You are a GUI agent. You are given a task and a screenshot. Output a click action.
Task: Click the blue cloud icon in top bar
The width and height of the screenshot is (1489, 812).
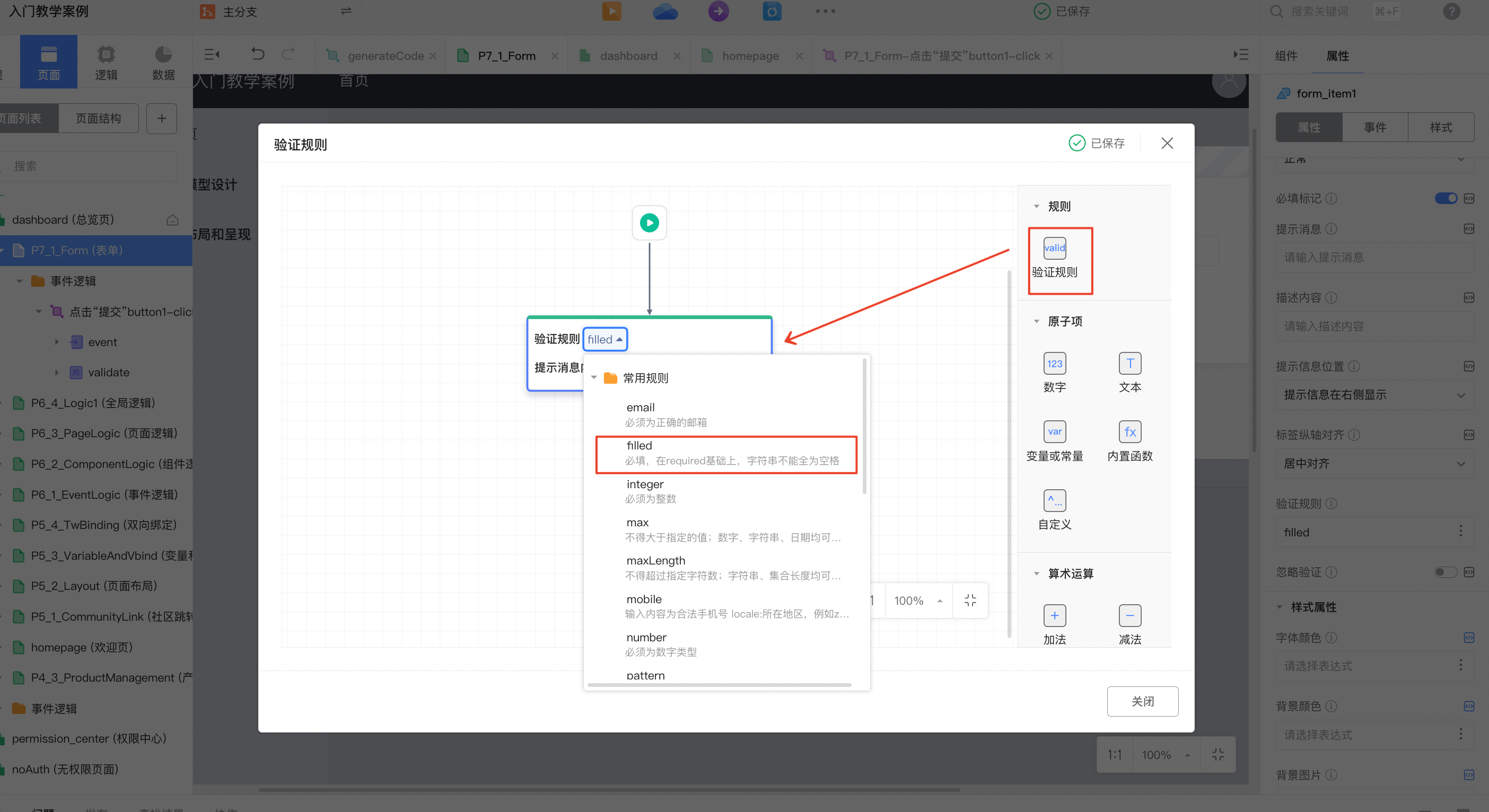665,11
